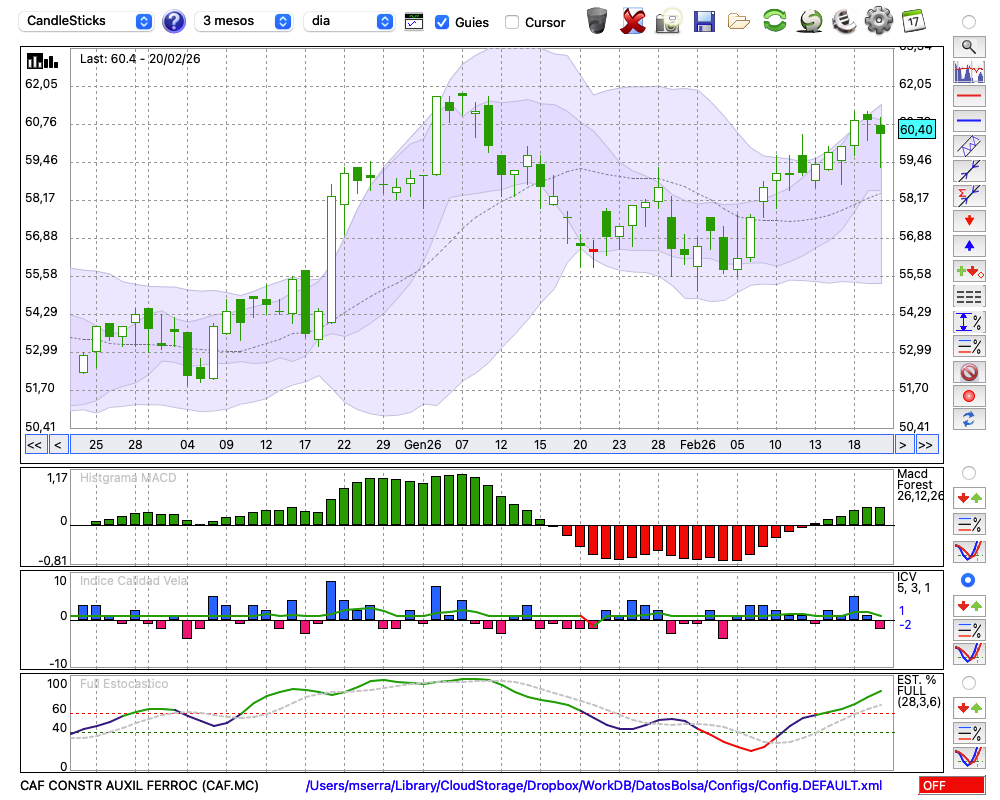Enable the Cursor checkbox
Viewport: 1000px width, 800px height.
click(512, 22)
